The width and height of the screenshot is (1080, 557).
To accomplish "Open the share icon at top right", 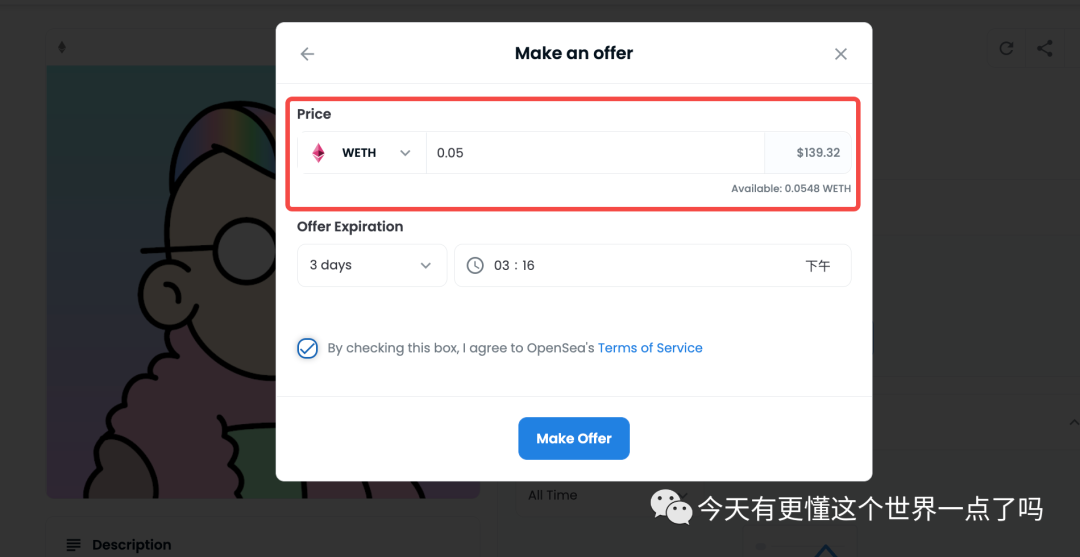I will point(1045,48).
